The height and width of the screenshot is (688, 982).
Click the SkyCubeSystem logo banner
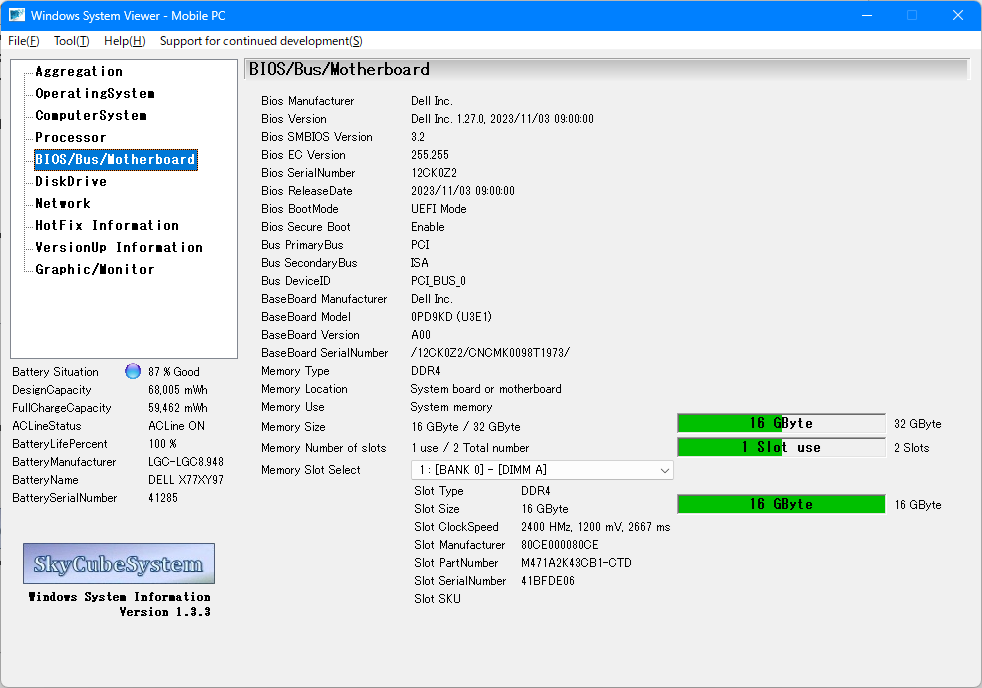click(119, 564)
